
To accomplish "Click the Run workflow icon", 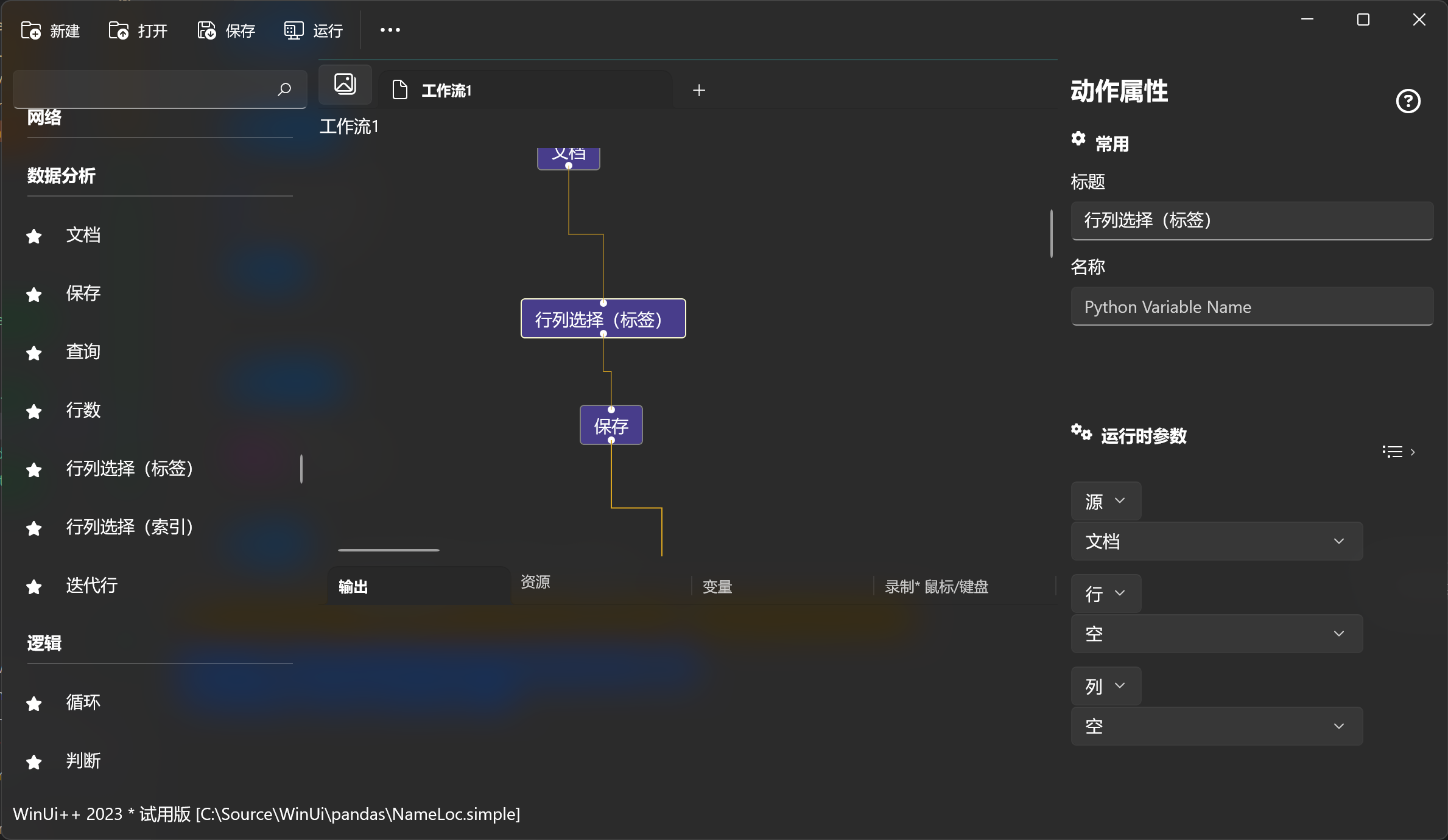I will [293, 30].
